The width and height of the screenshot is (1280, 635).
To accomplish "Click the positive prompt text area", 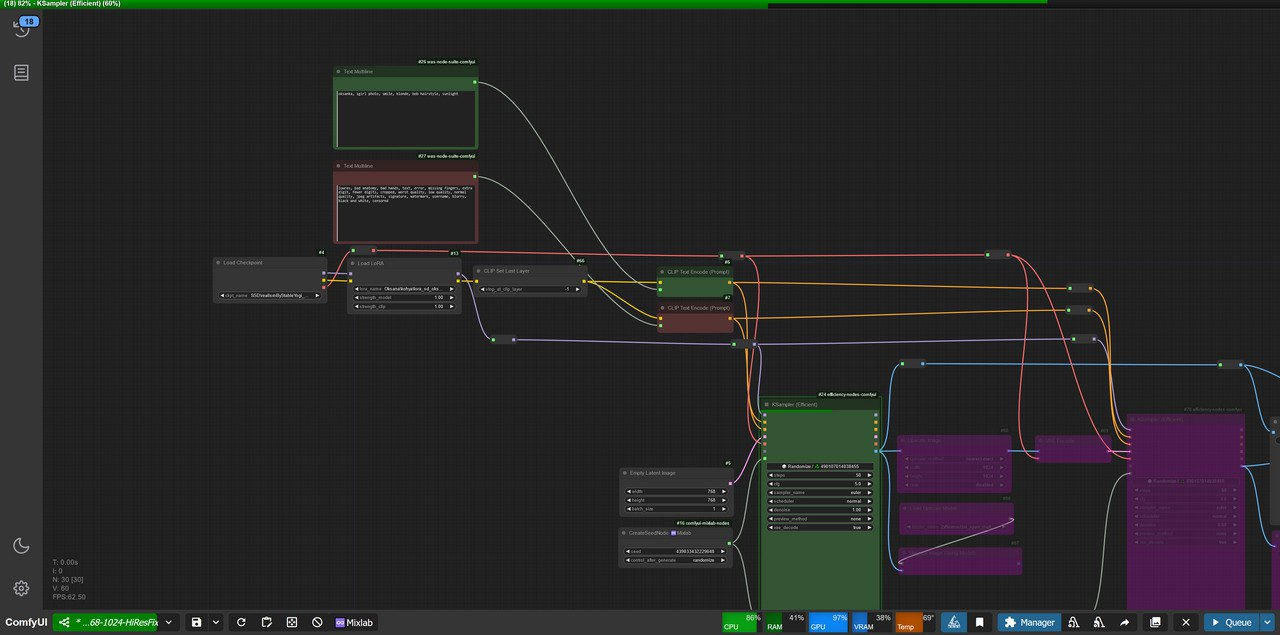I will point(406,117).
